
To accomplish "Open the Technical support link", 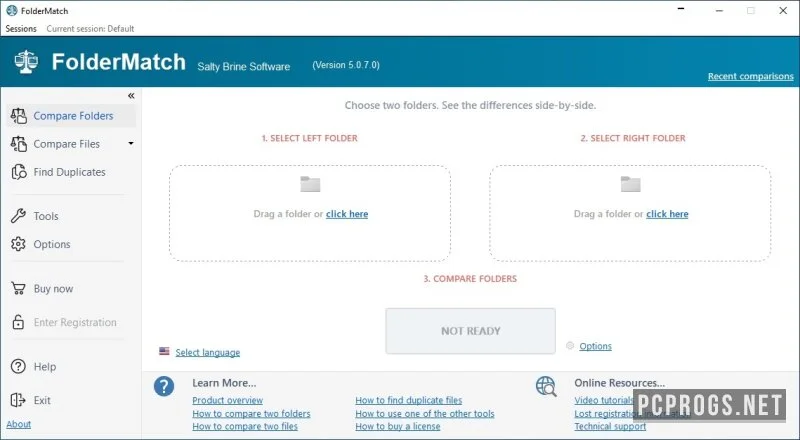I will click(610, 426).
